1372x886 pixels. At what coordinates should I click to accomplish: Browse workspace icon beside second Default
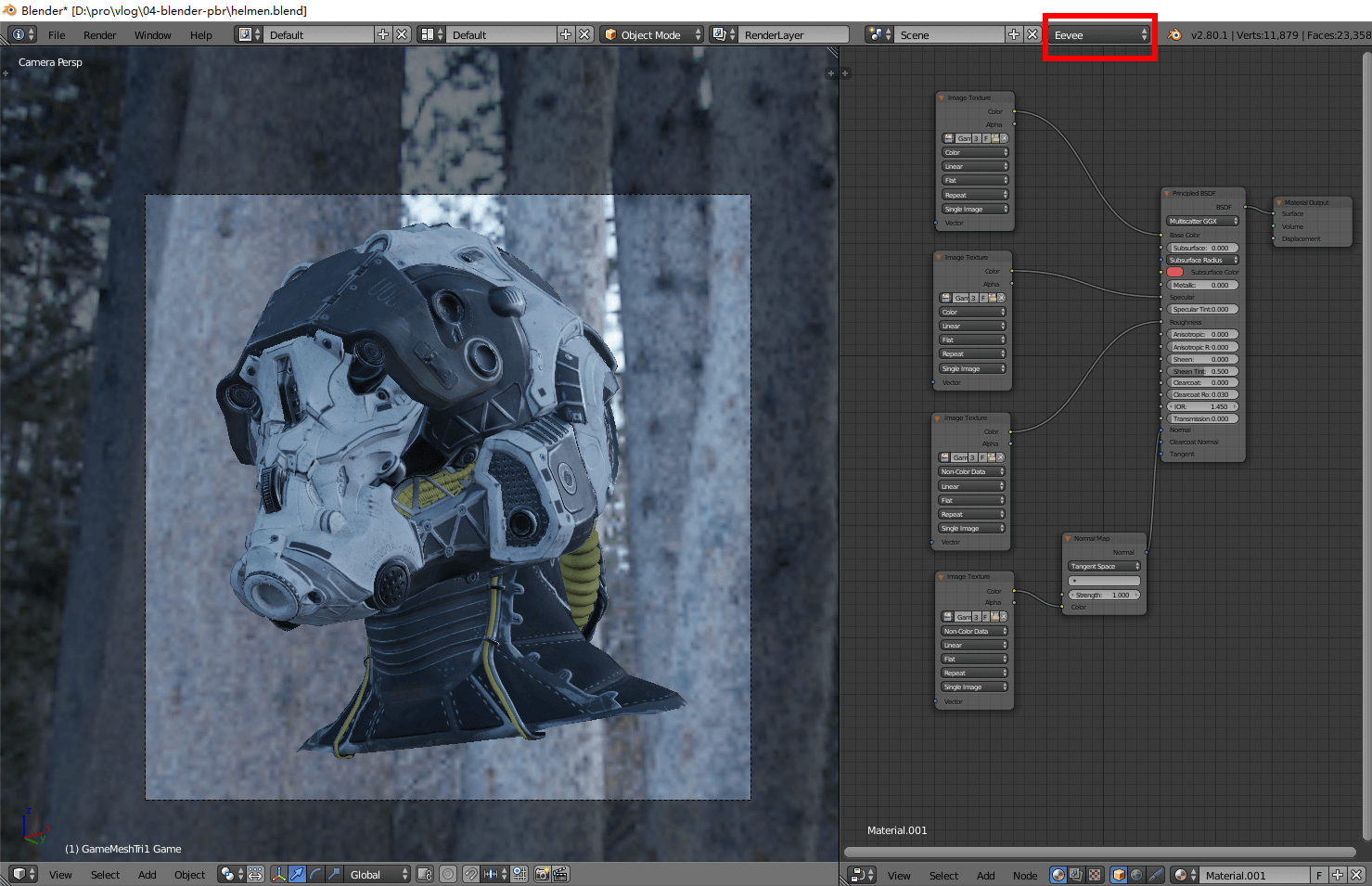point(432,34)
